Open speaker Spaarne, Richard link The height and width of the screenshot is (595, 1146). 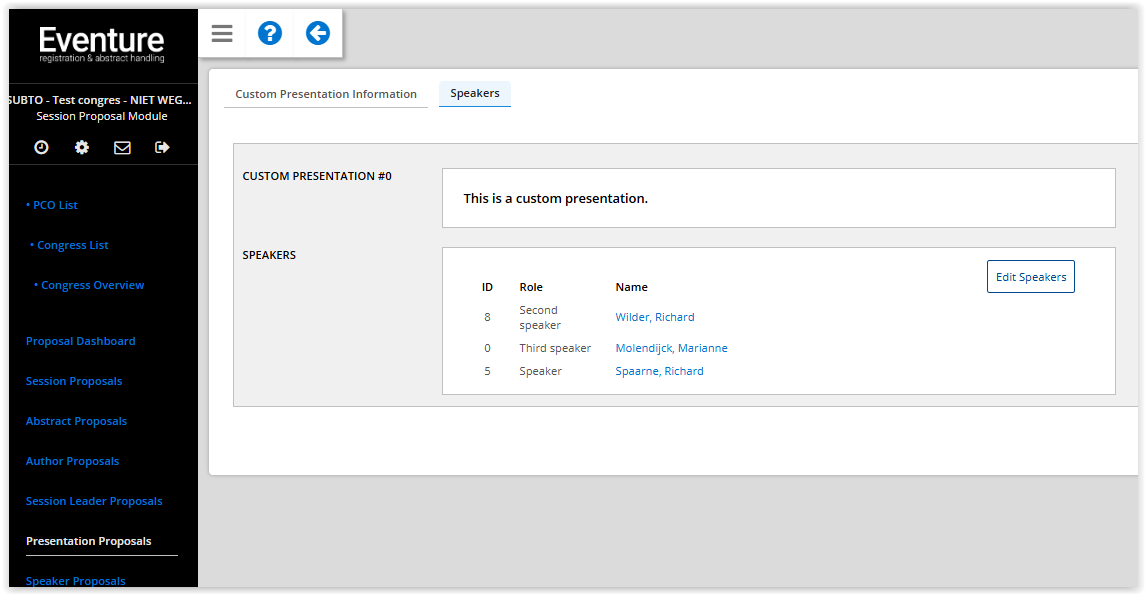coord(659,371)
